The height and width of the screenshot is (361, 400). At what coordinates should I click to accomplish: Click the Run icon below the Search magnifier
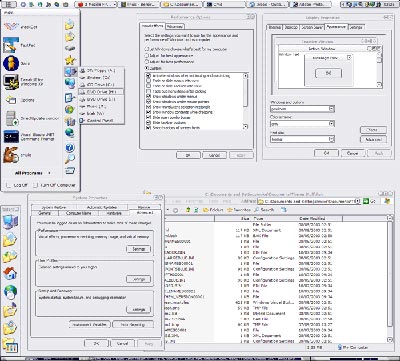click(x=70, y=171)
